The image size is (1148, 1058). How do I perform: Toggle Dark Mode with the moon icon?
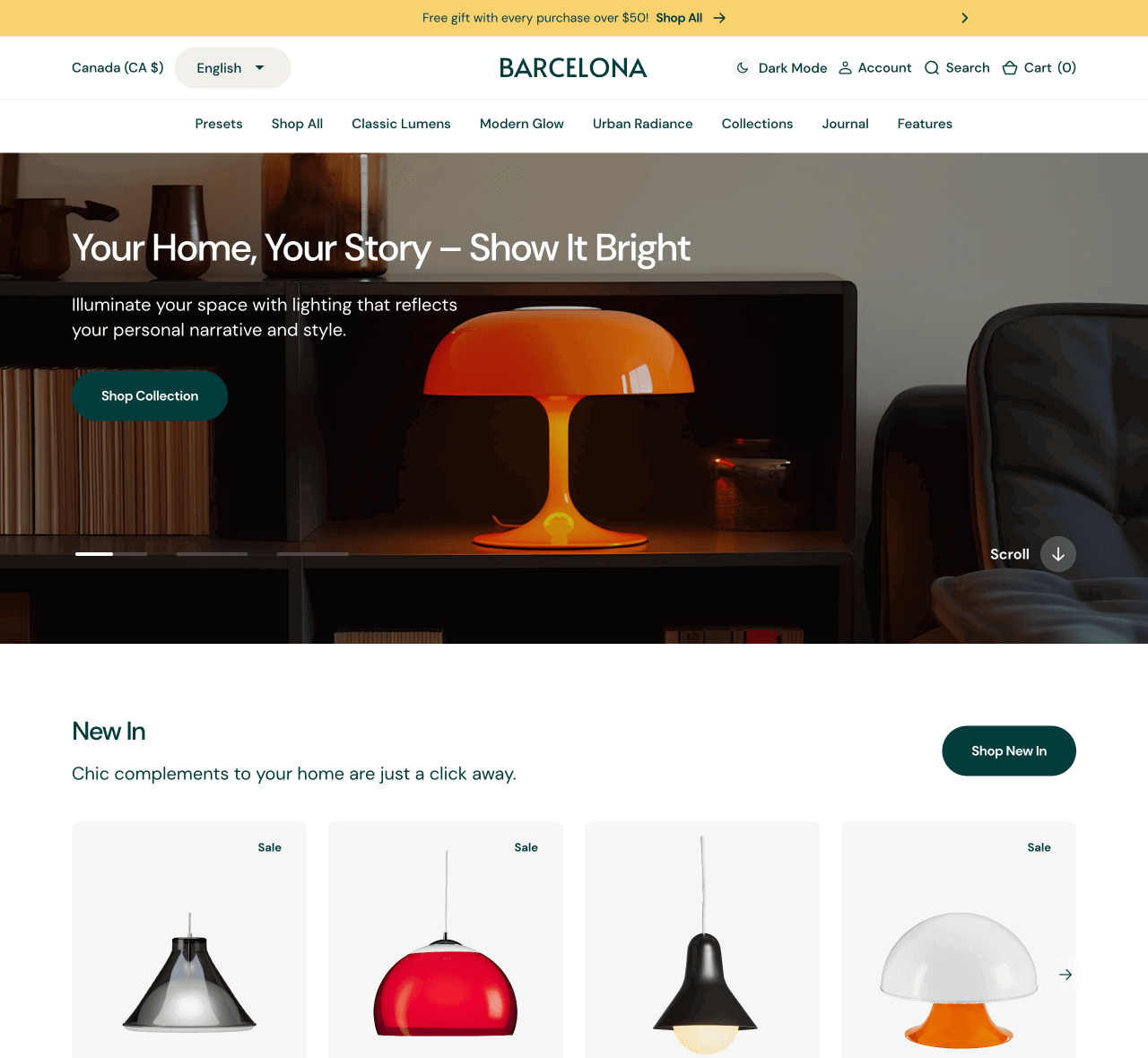click(x=743, y=68)
